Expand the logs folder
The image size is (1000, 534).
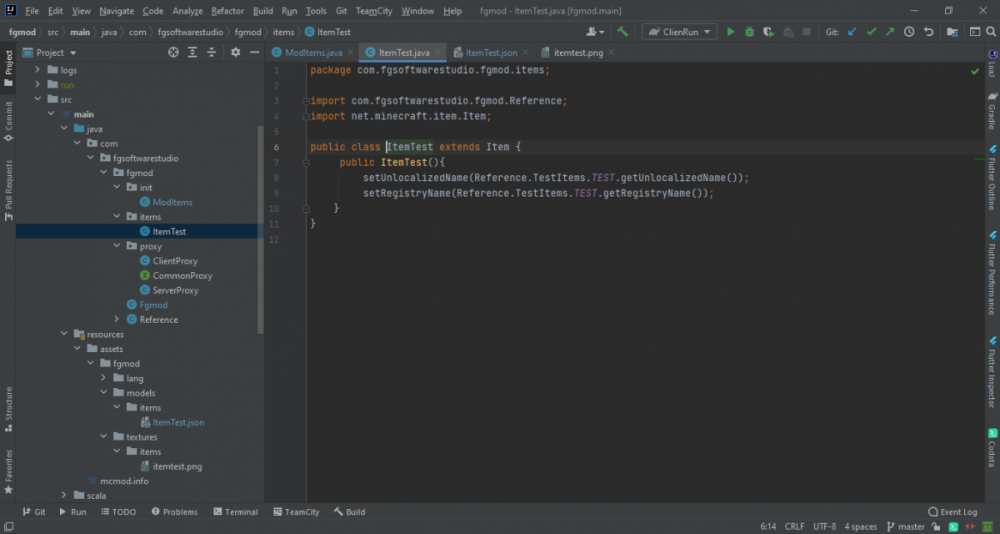tap(38, 70)
